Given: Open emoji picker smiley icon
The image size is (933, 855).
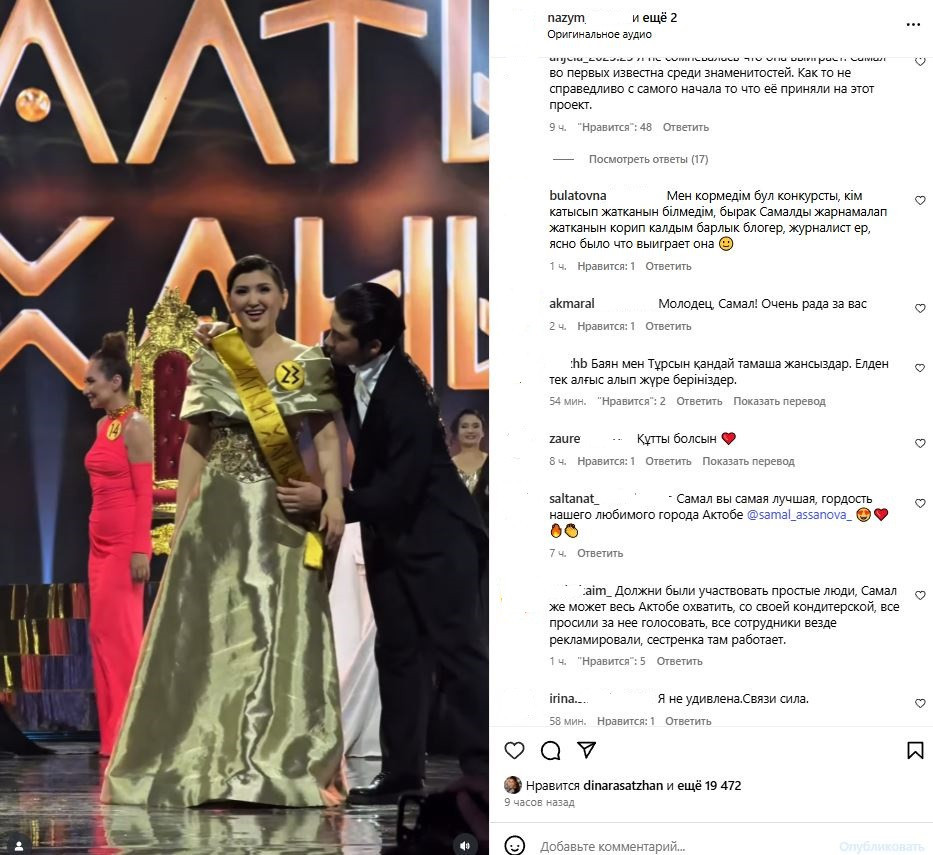Looking at the screenshot, I should point(514,845).
